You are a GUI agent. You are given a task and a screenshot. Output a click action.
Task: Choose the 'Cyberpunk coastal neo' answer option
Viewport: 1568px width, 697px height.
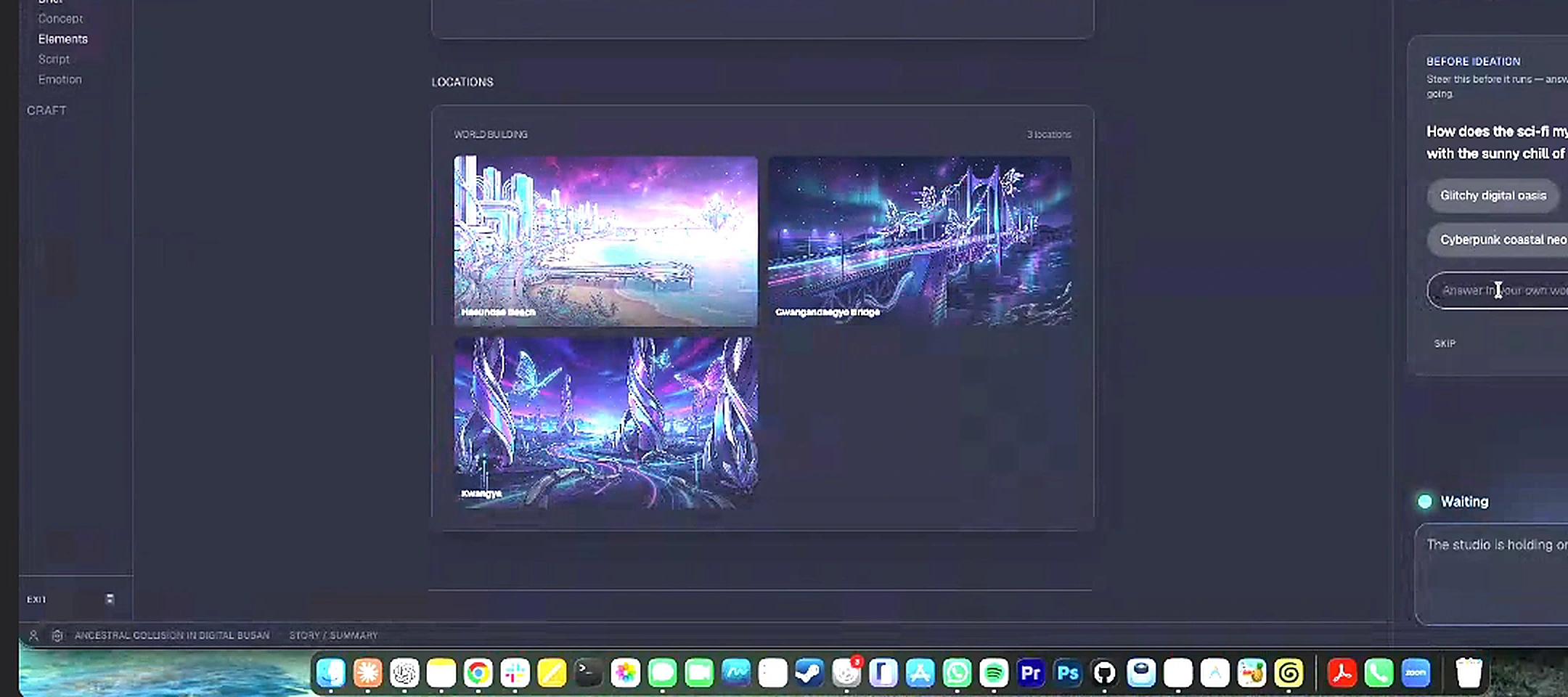tap(1498, 240)
